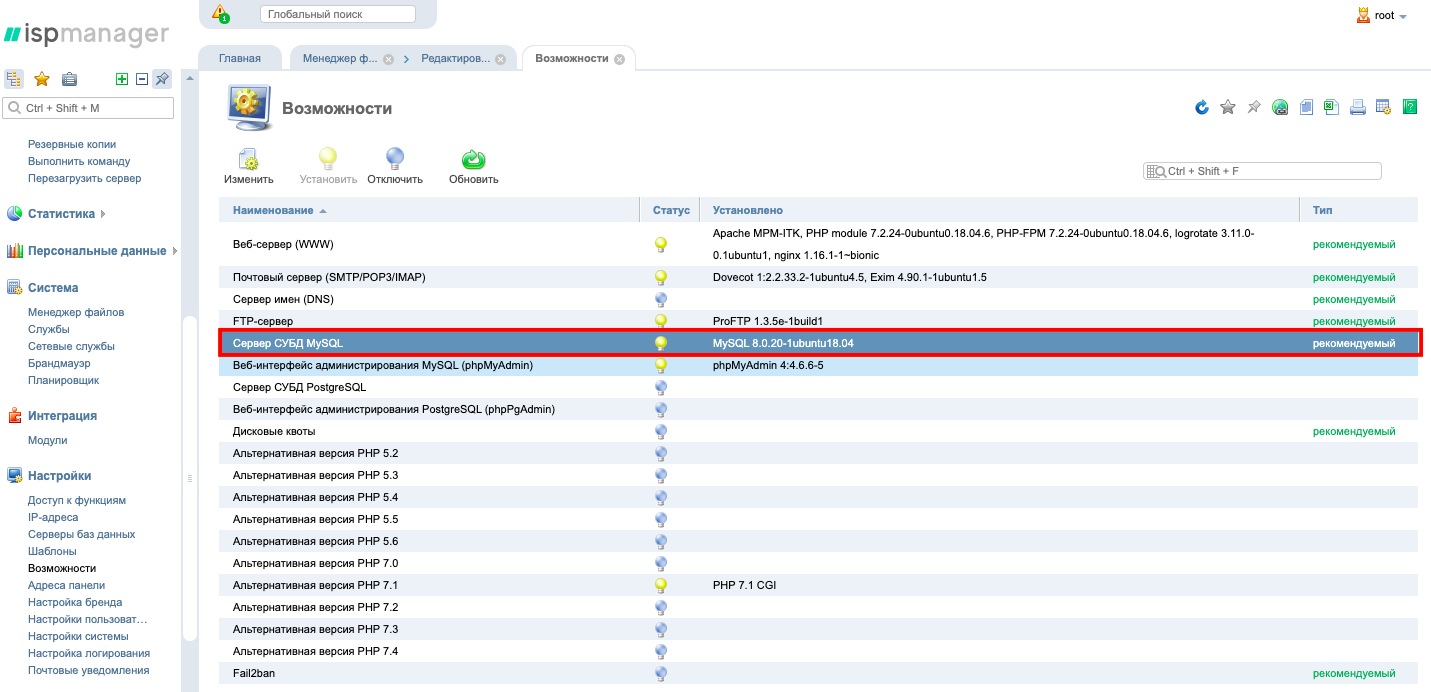Focus the Глобальный поиск field
This screenshot has height=692, width=1431.
tap(337, 14)
